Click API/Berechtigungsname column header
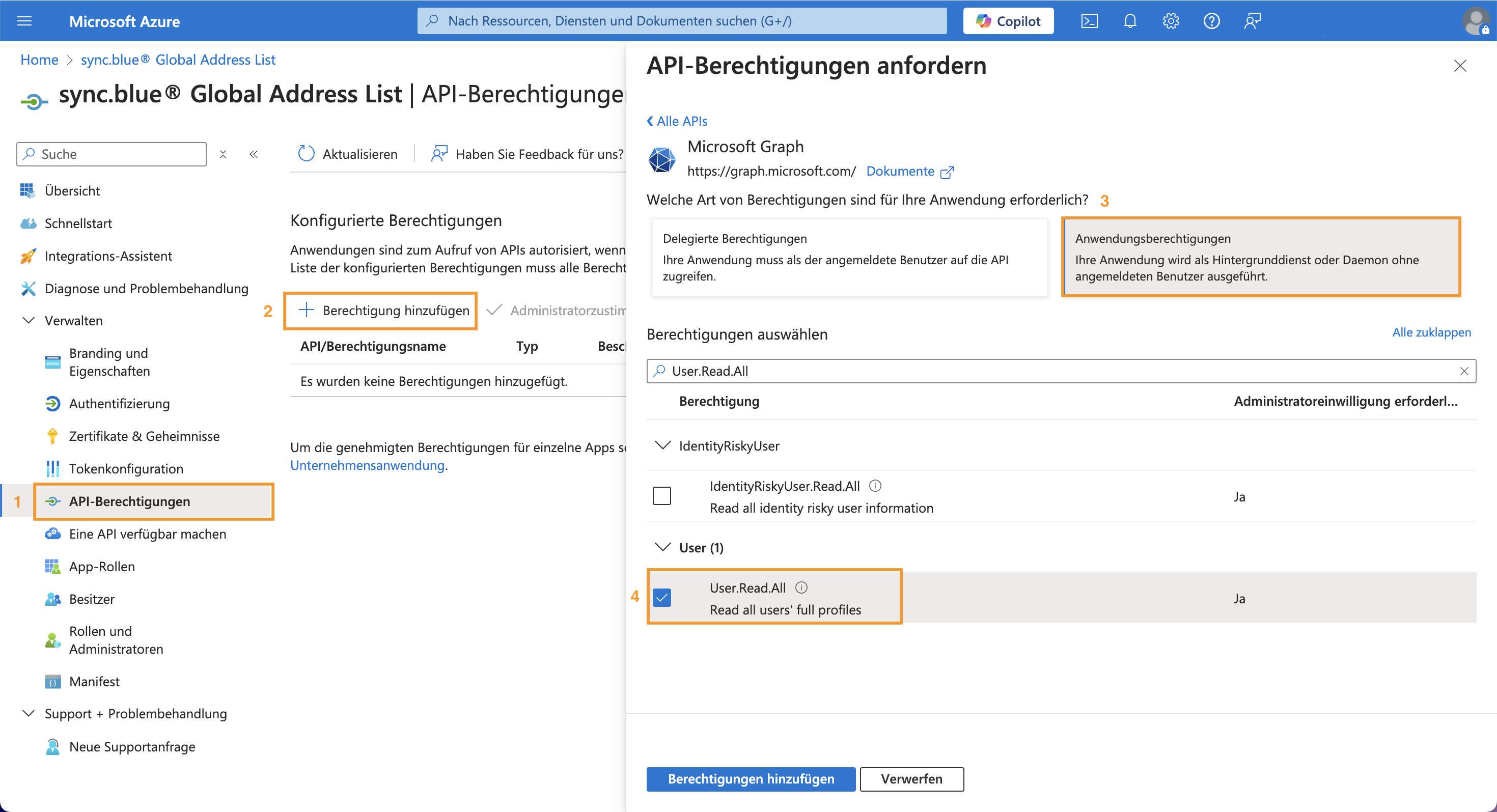This screenshot has width=1497, height=812. click(373, 346)
